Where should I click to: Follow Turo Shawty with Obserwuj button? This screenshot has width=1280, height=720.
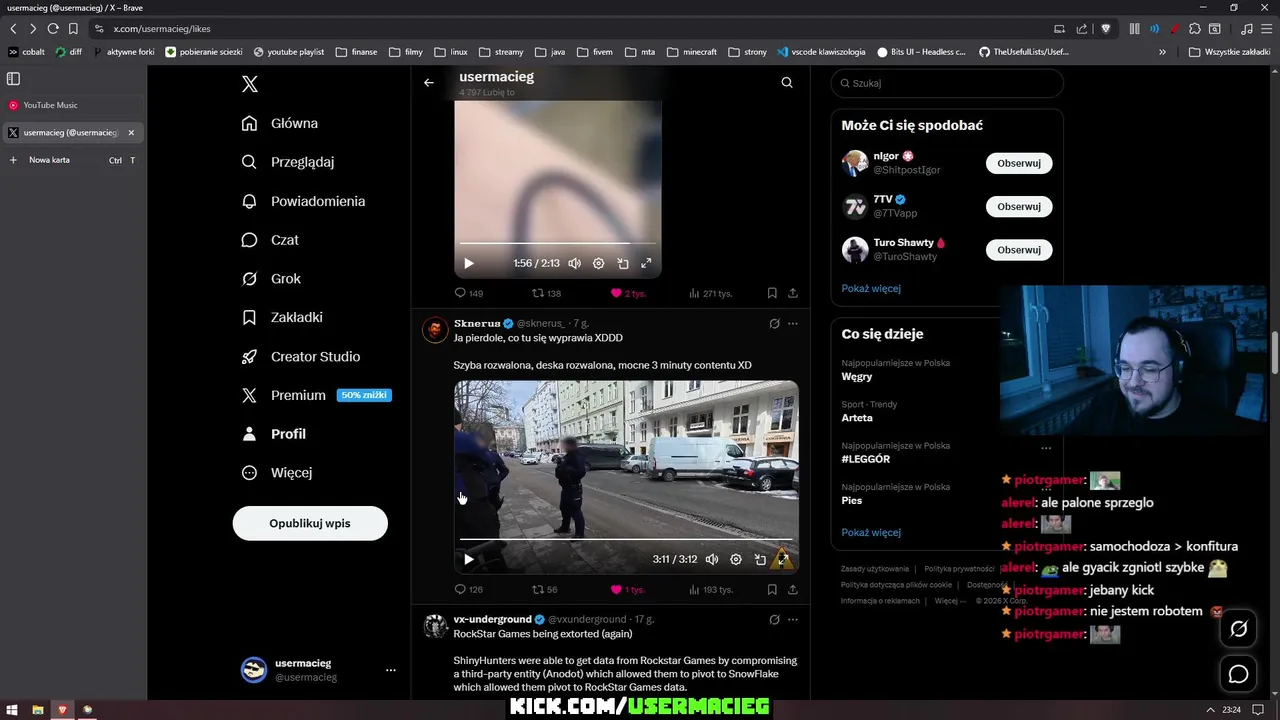[x=1019, y=250]
